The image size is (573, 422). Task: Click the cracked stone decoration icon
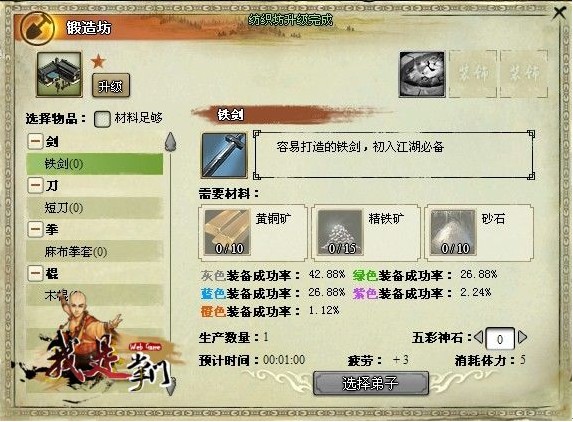(x=422, y=74)
